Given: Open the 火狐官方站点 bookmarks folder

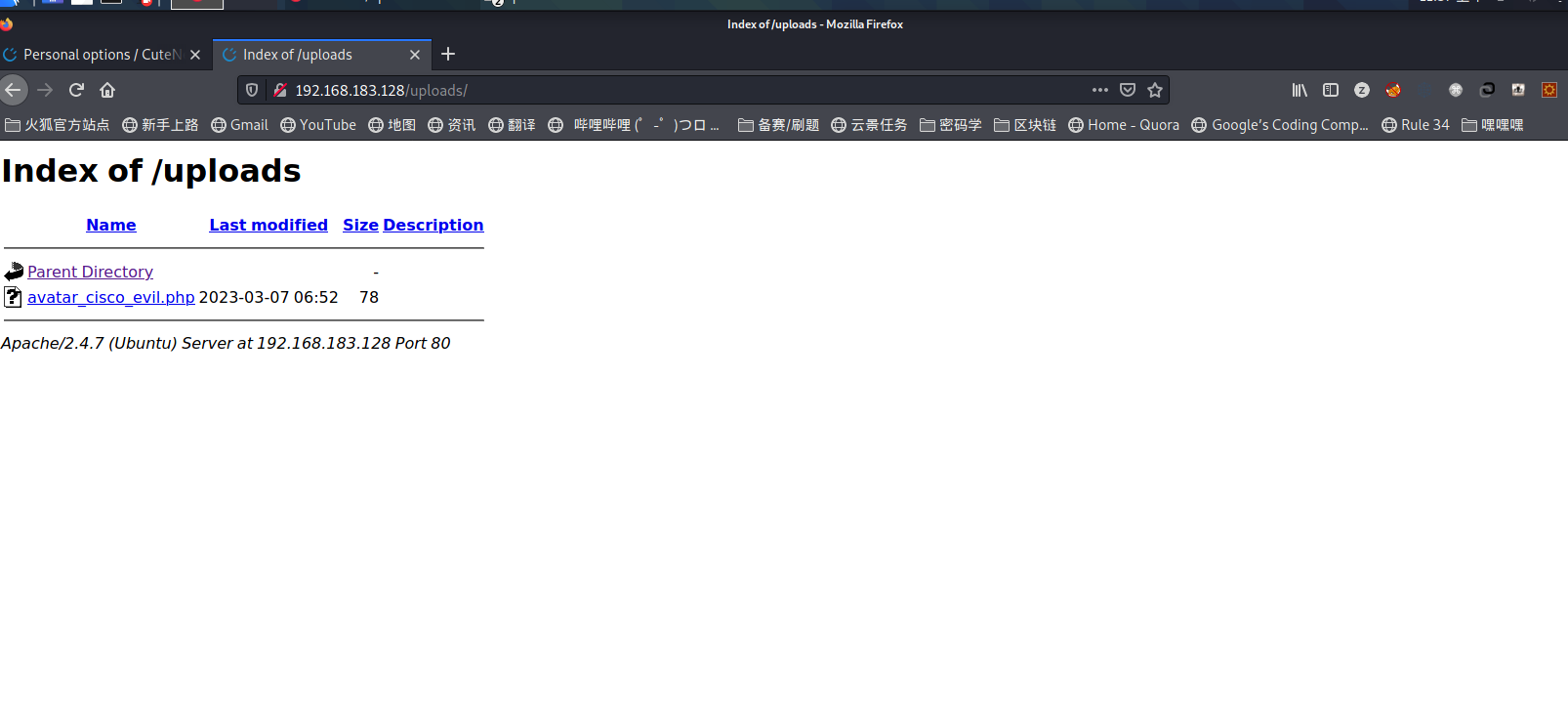Looking at the screenshot, I should [x=58, y=125].
